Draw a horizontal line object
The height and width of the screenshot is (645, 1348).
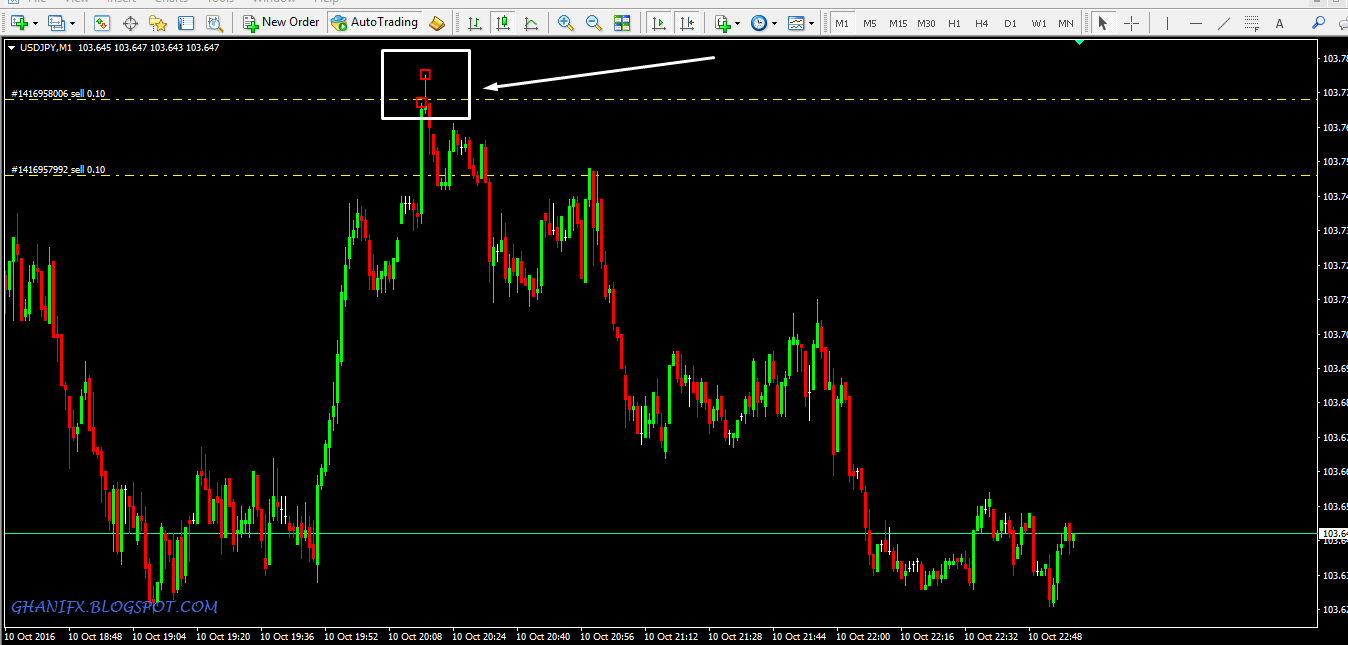click(1196, 22)
